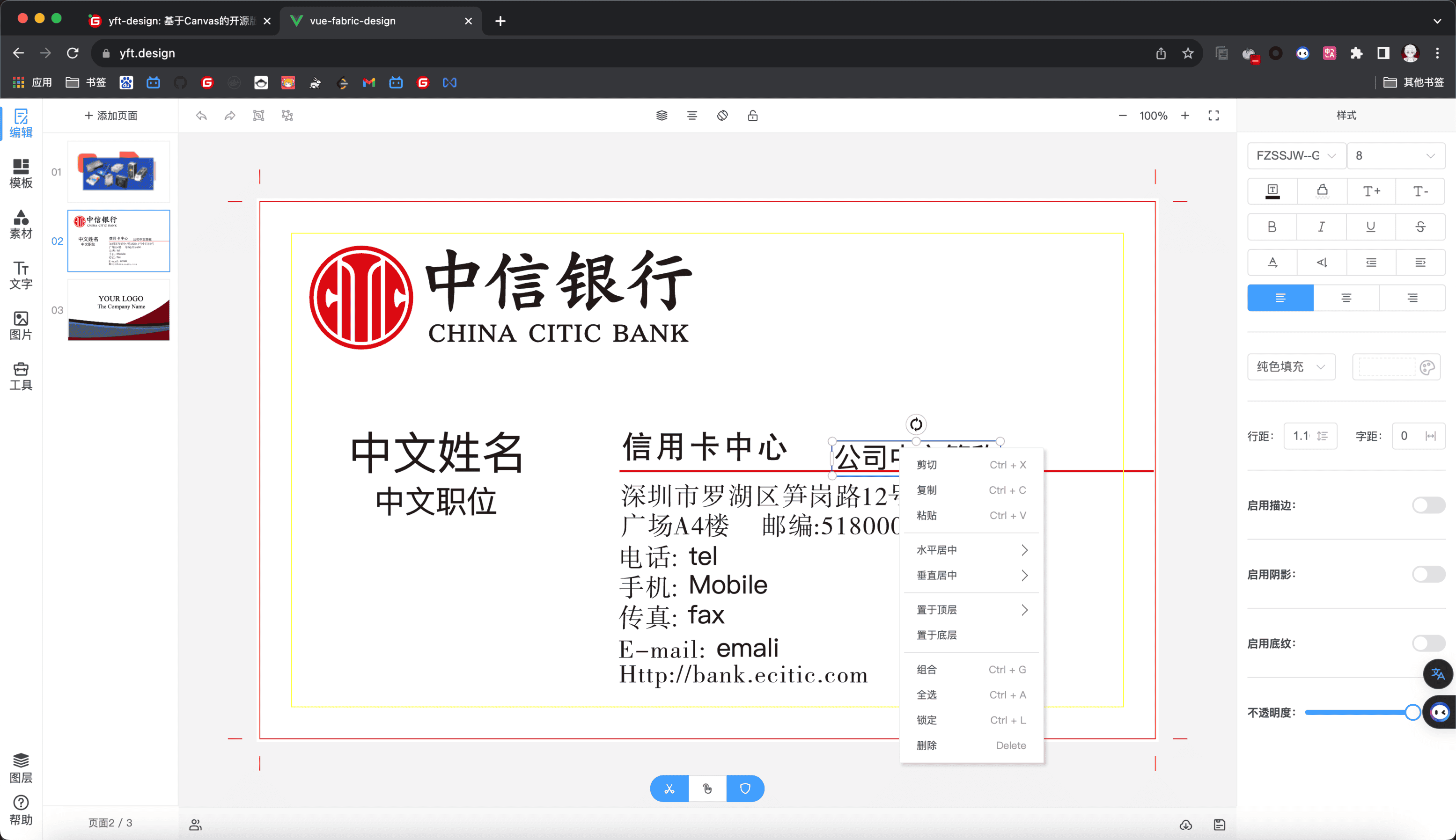
Task: Open the FZSSJW font family dropdown
Action: (x=1296, y=156)
